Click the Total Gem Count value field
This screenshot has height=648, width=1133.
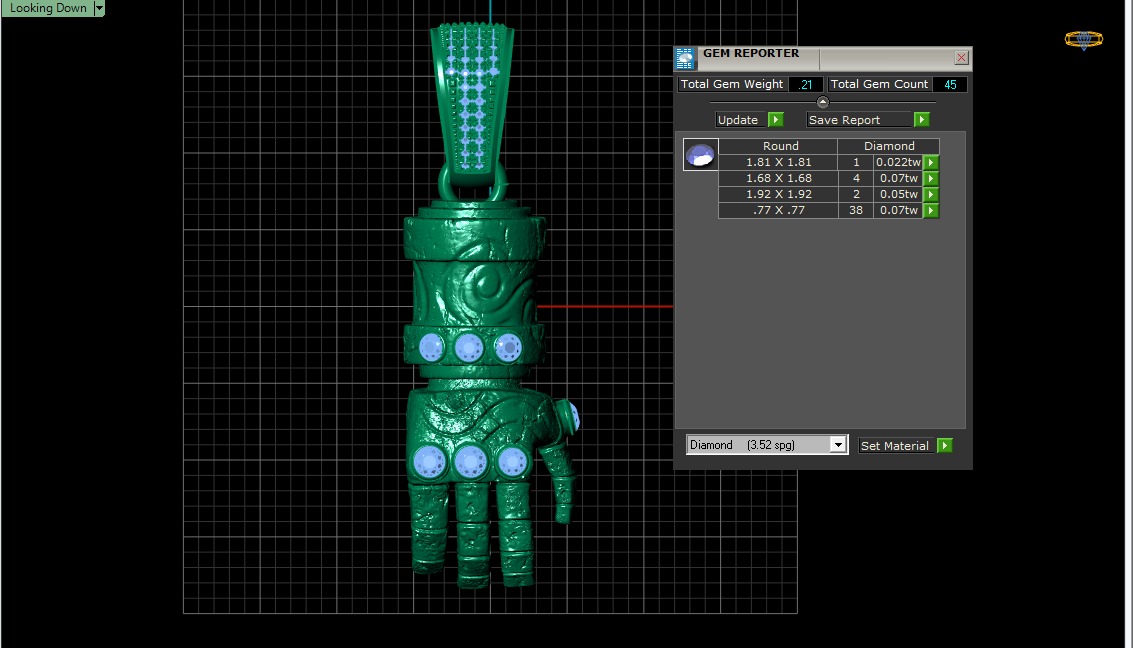pos(950,85)
